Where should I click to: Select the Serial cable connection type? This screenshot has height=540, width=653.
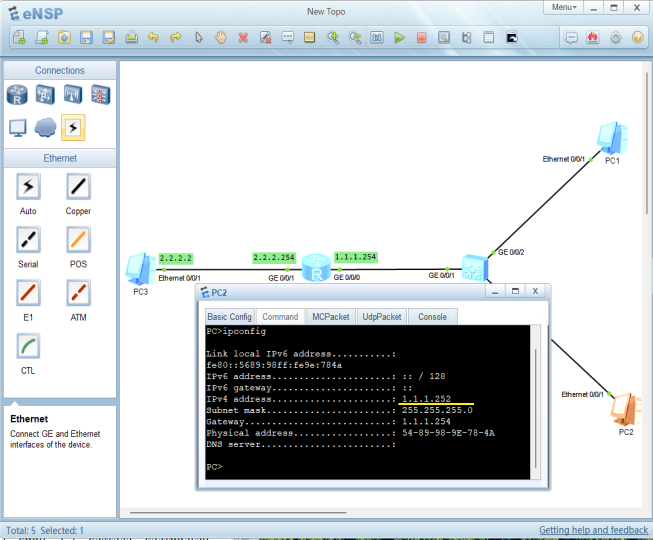28,241
